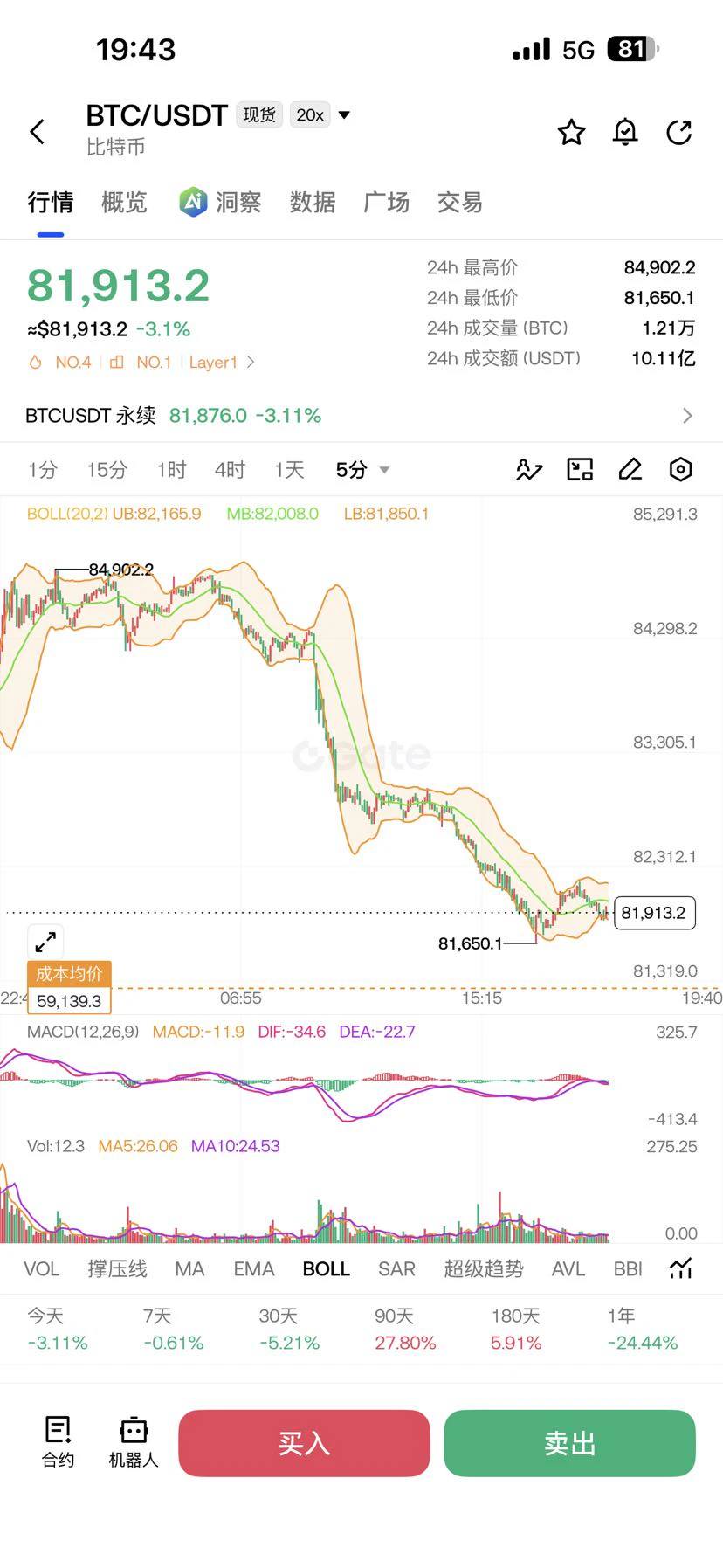Tap the 现货 spot badge
The image size is (723, 1568).
pyautogui.click(x=259, y=115)
